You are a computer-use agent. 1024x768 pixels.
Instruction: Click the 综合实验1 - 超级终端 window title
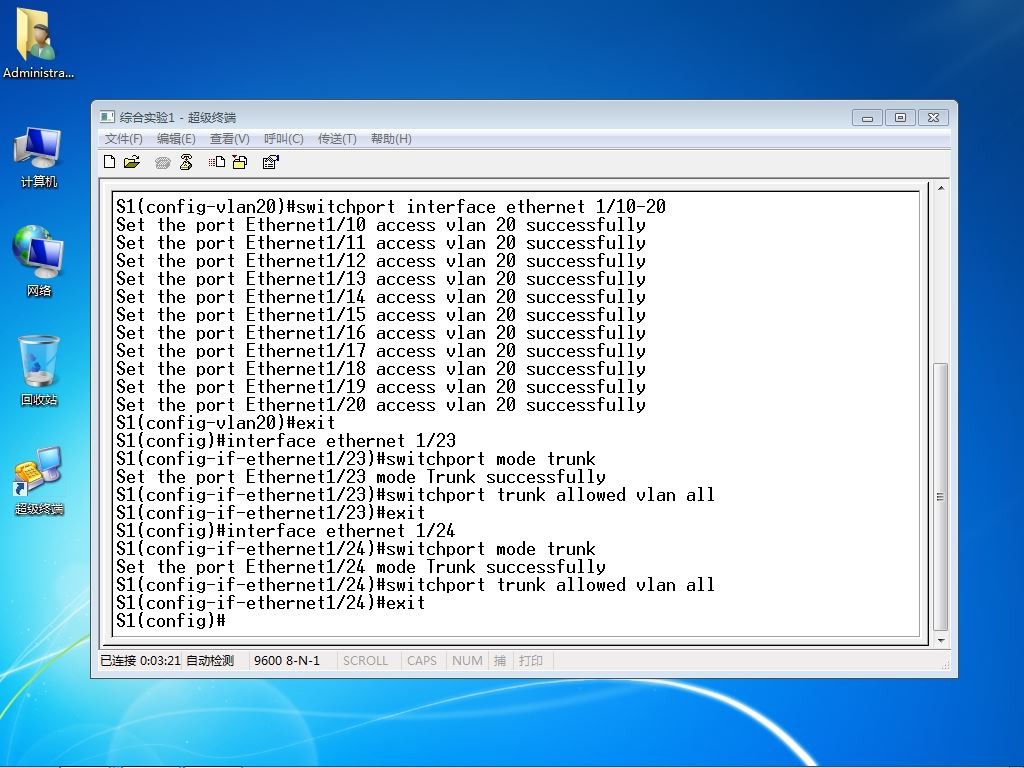tap(178, 118)
